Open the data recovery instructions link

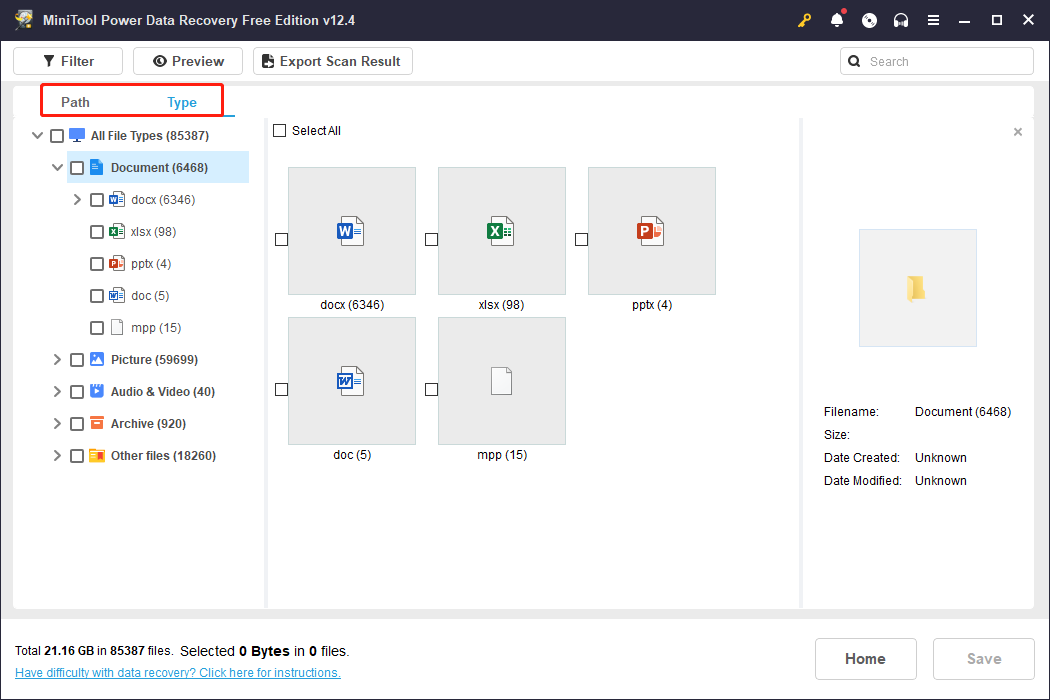[x=177, y=673]
